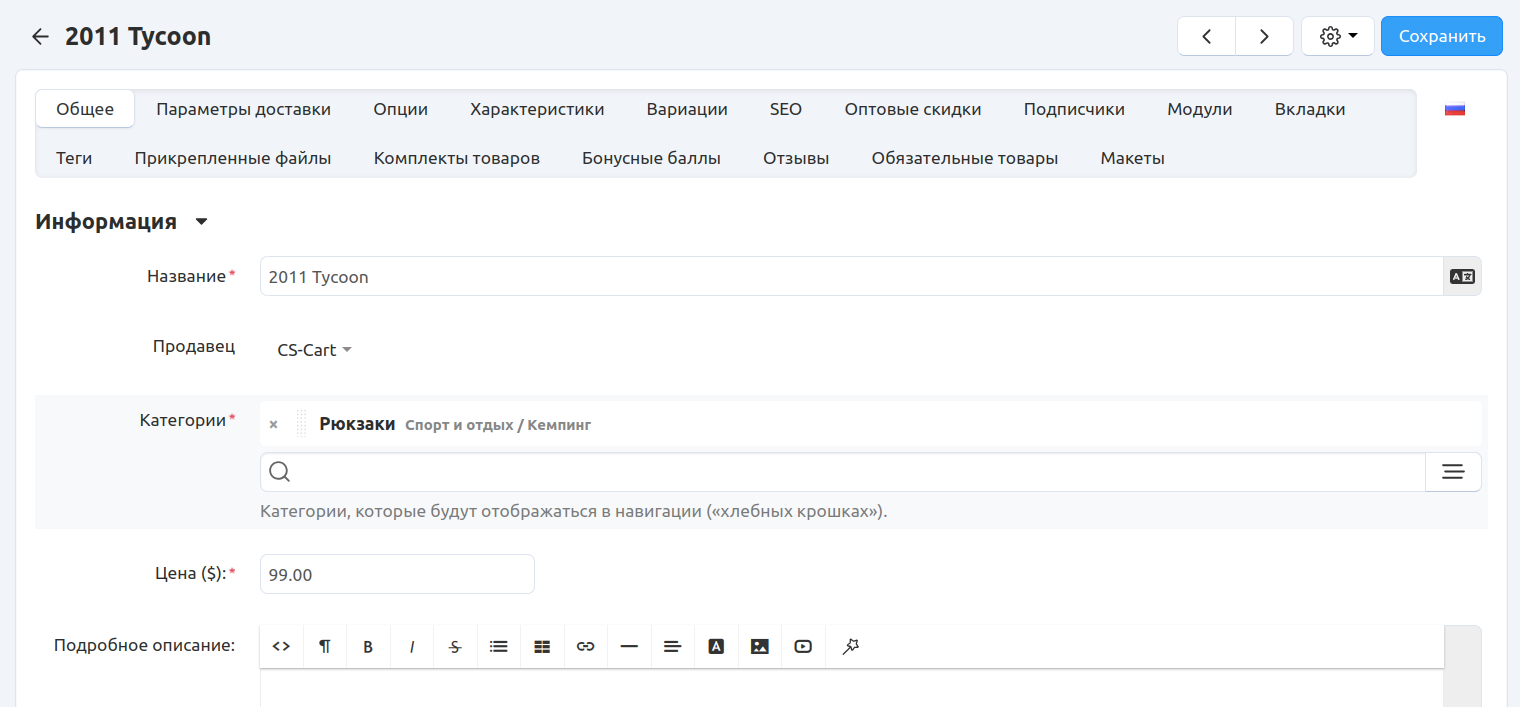
Task: Insert a video in description editor
Action: pos(803,647)
